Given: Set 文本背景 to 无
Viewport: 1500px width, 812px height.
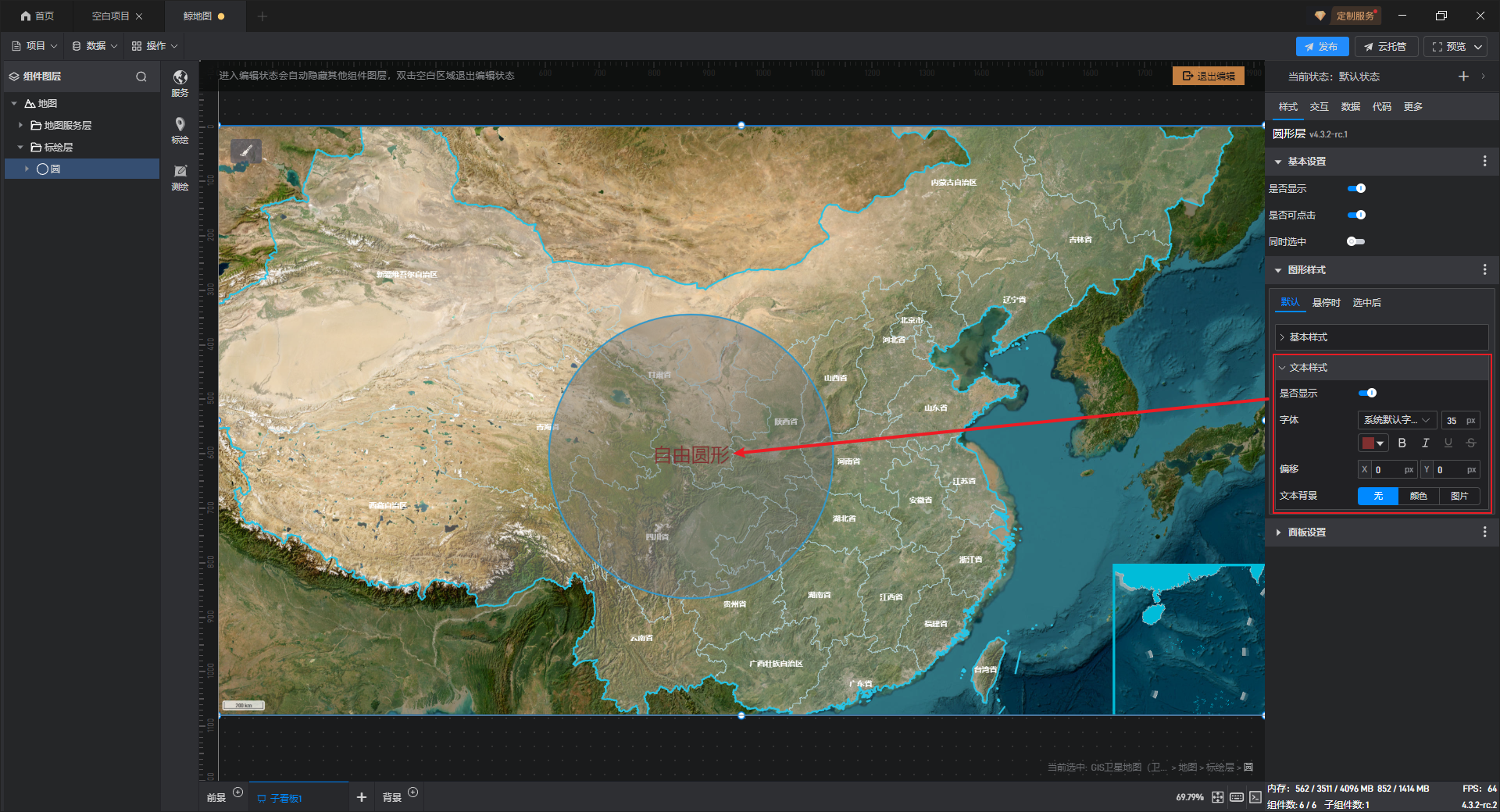Looking at the screenshot, I should click(x=1378, y=496).
